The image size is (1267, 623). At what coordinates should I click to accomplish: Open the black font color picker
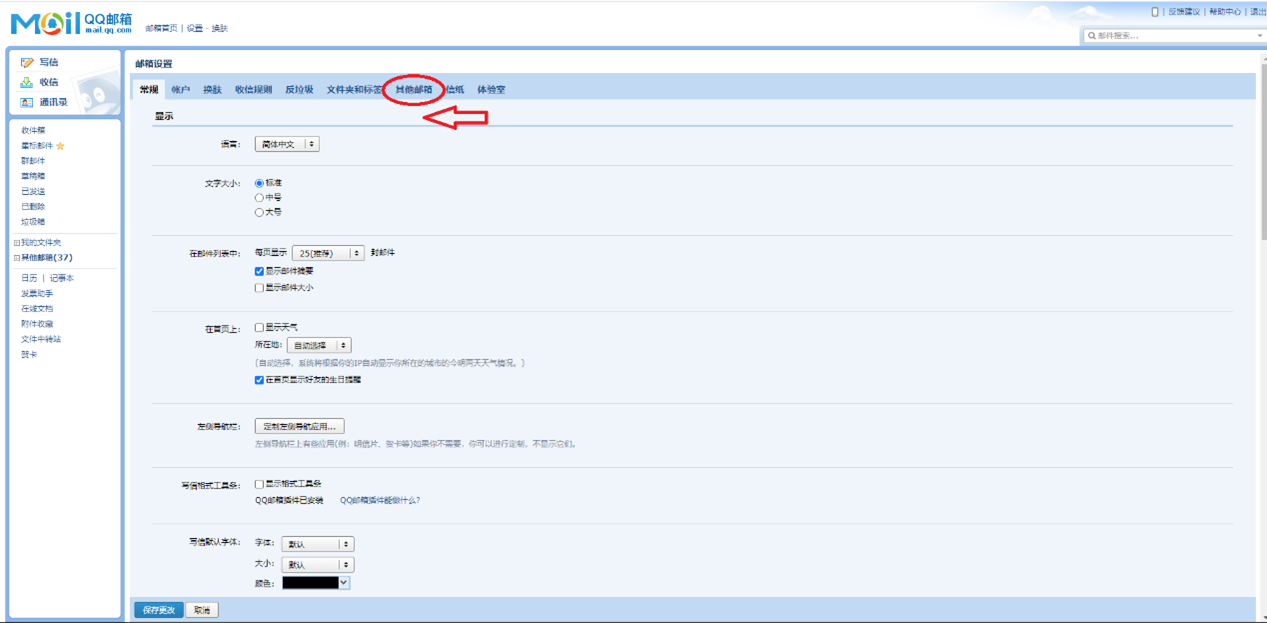(x=315, y=583)
